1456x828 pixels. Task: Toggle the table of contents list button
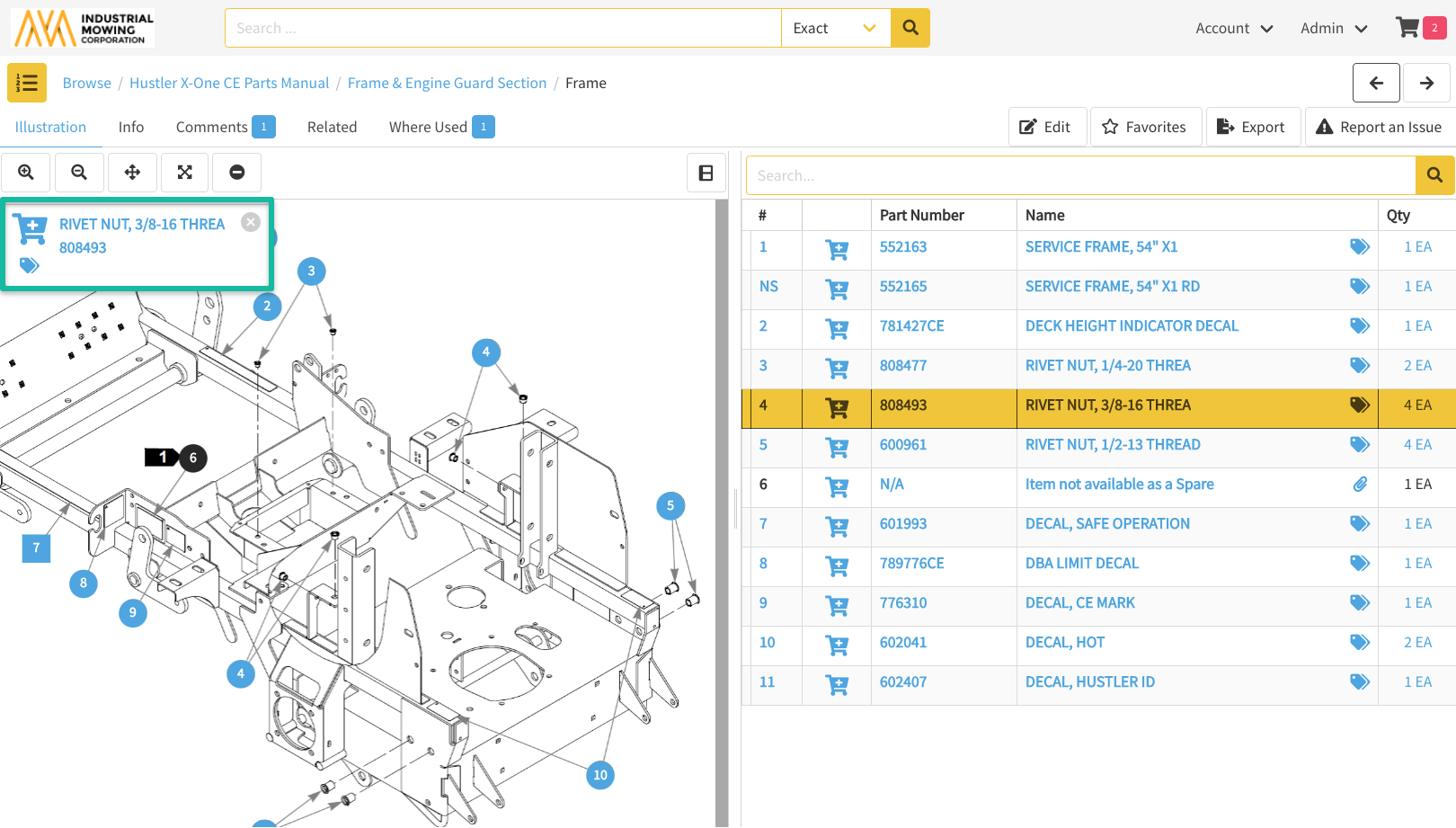[27, 83]
